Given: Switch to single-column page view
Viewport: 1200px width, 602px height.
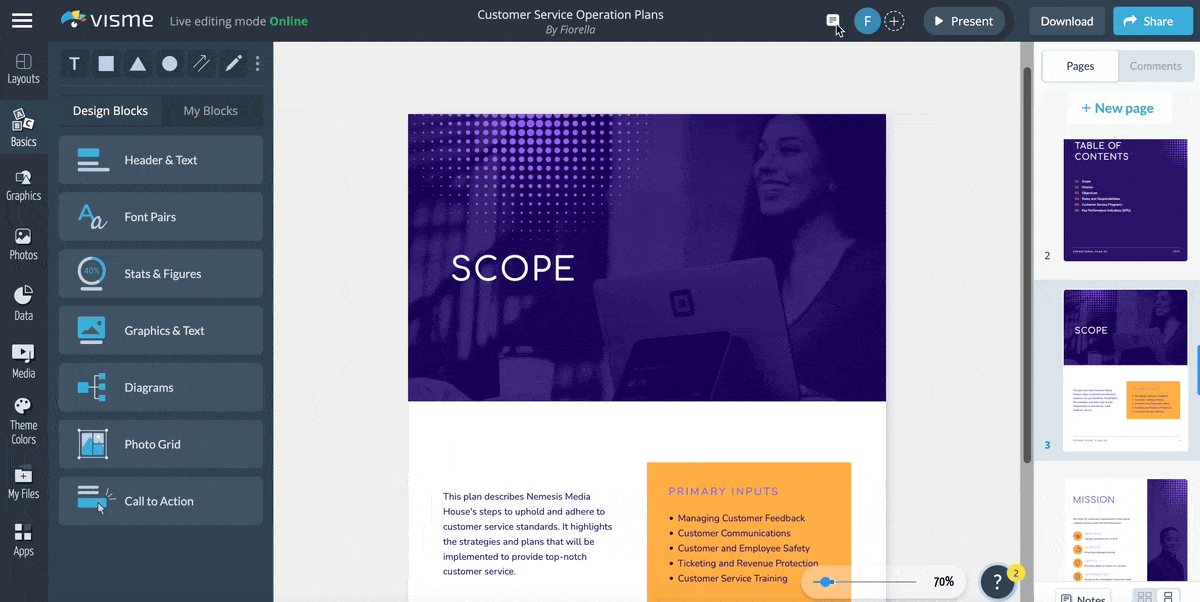Looking at the screenshot, I should tap(1168, 597).
